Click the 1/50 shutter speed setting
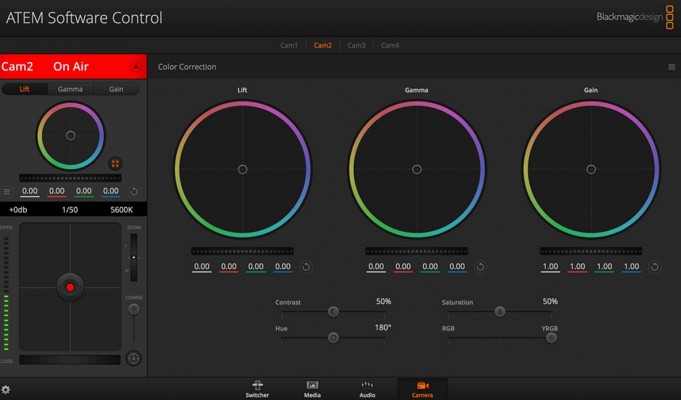The image size is (681, 400). (70, 210)
